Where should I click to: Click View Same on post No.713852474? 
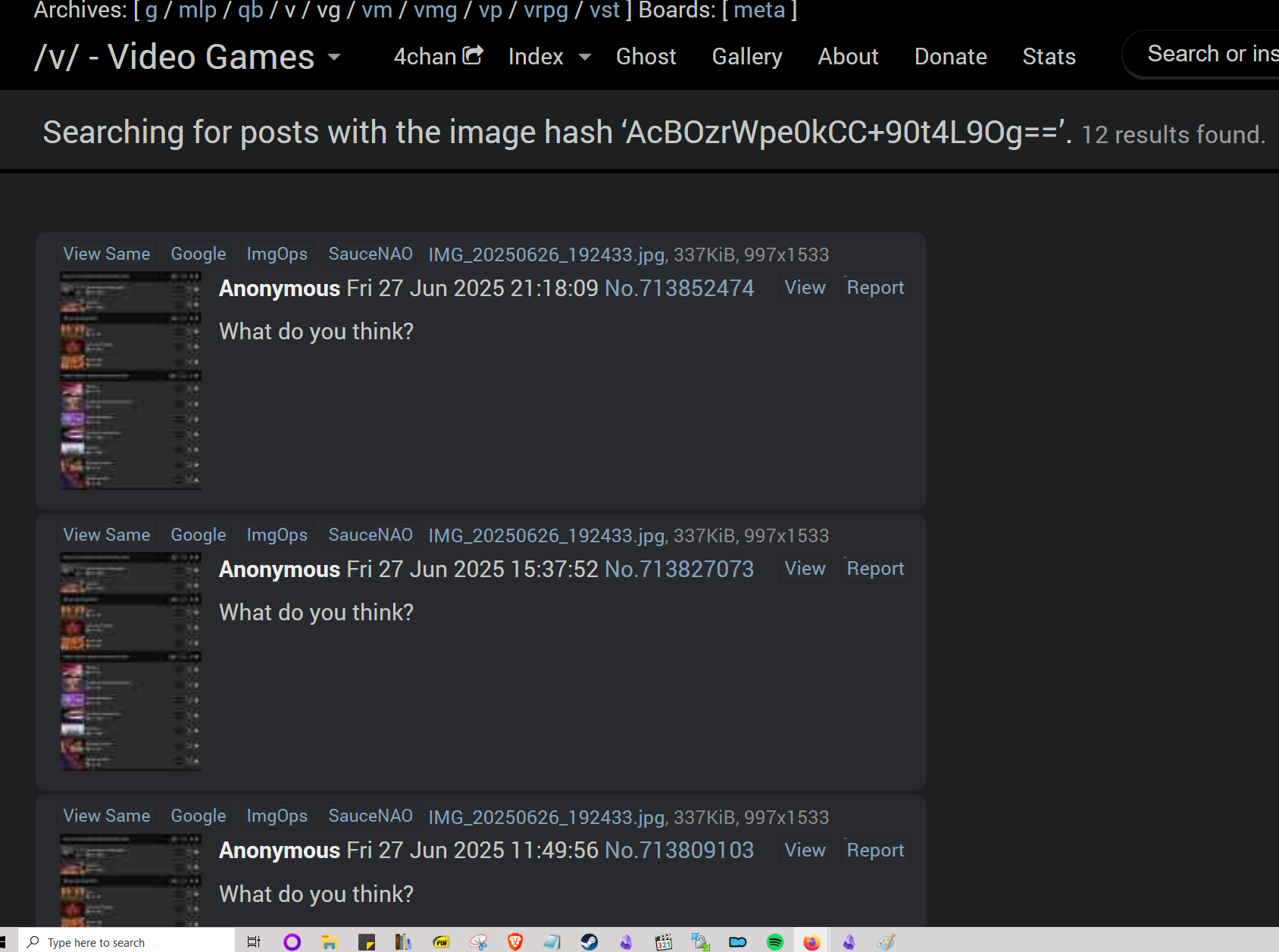click(107, 254)
